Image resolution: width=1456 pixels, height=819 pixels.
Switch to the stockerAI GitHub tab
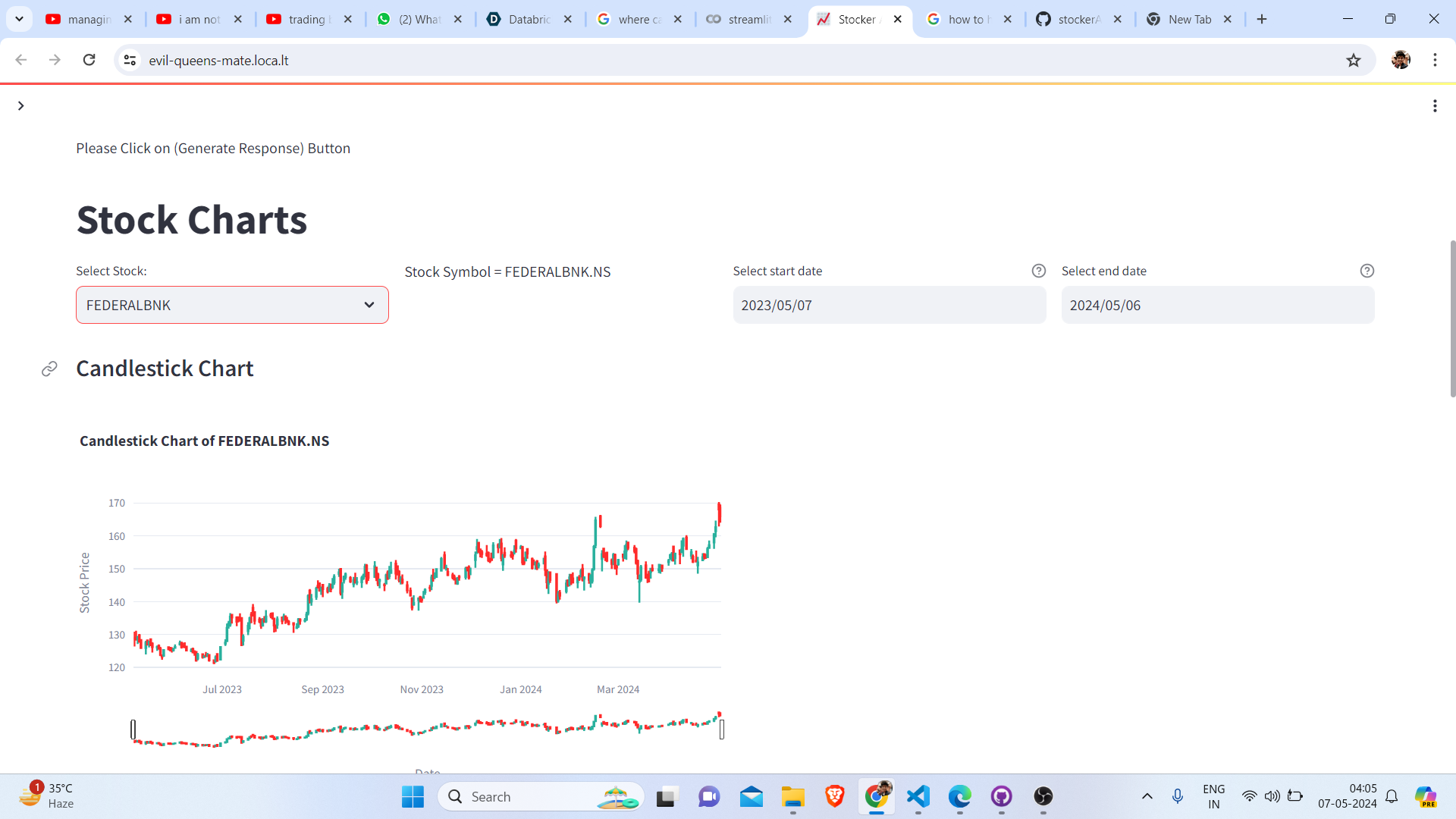pyautogui.click(x=1078, y=20)
